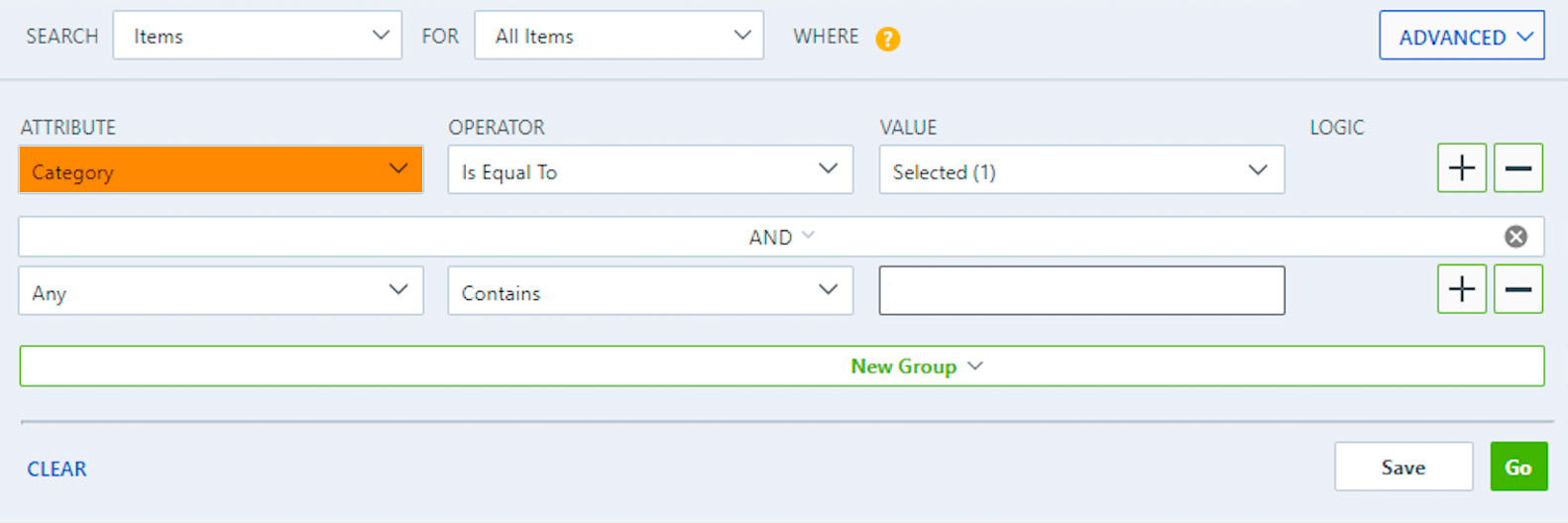
Task: Click the CLEAR link
Action: (56, 469)
